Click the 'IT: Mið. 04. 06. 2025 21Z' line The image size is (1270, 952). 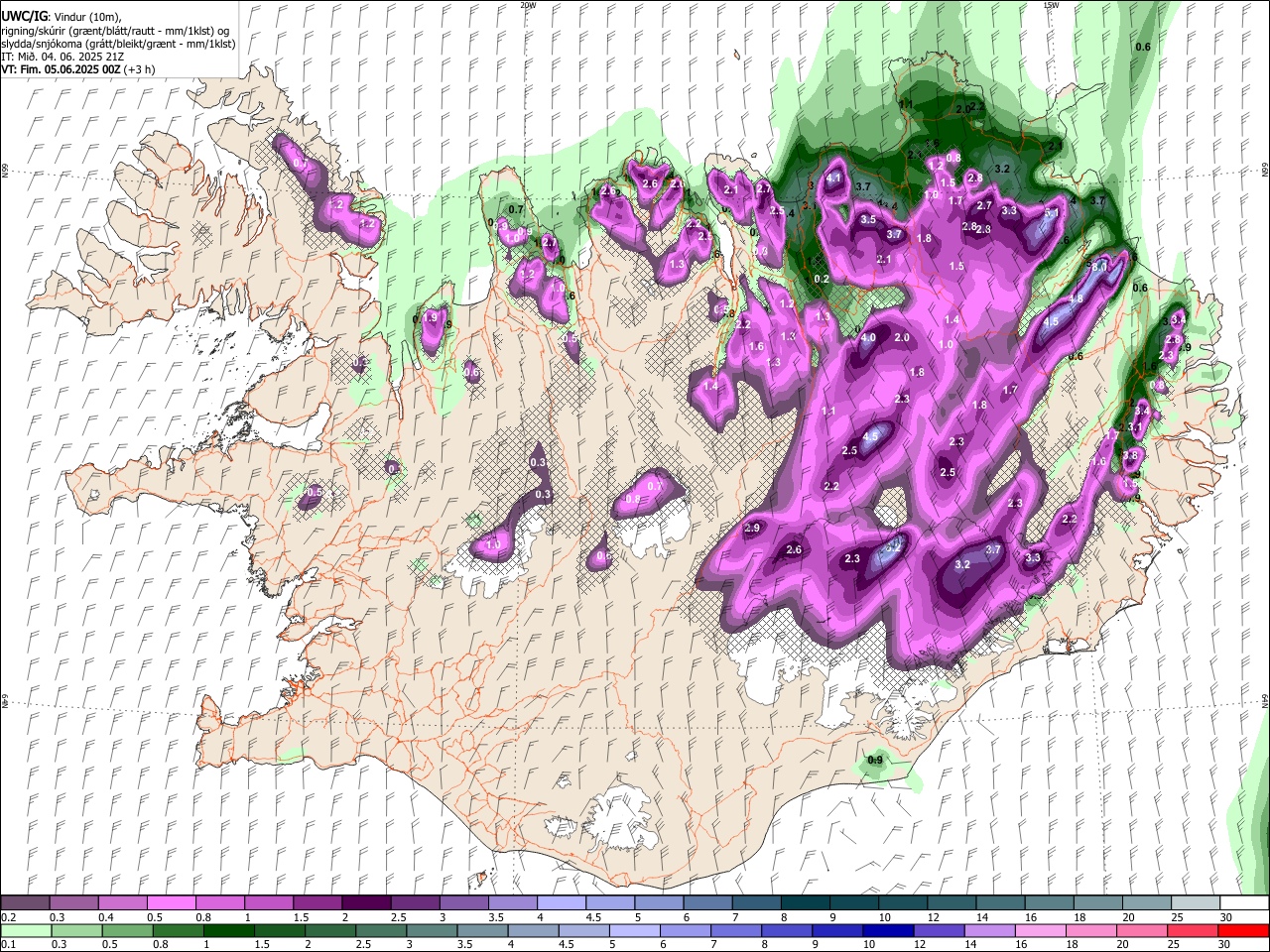63,57
